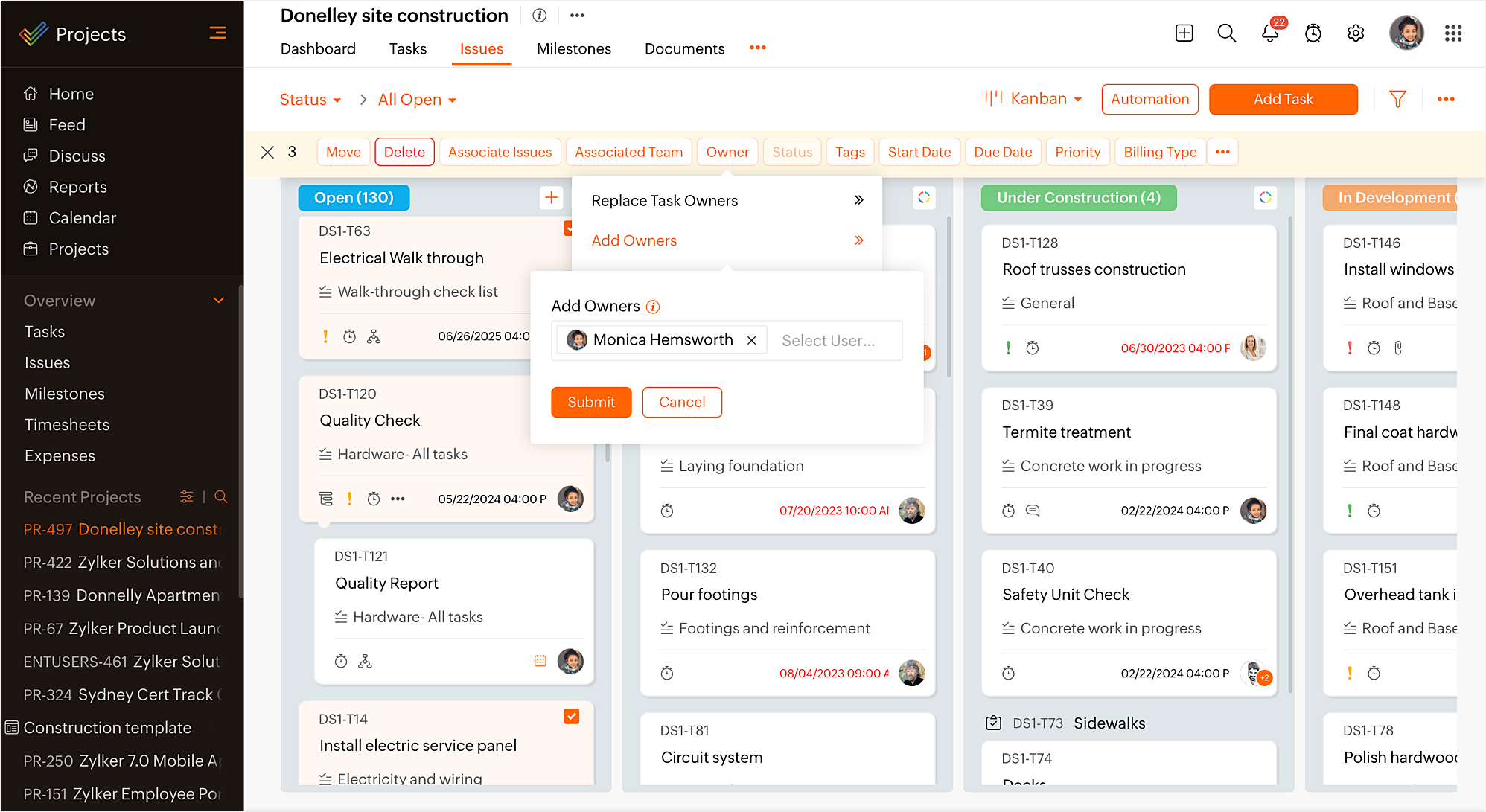Switch to the Milestones tab

pyautogui.click(x=573, y=49)
